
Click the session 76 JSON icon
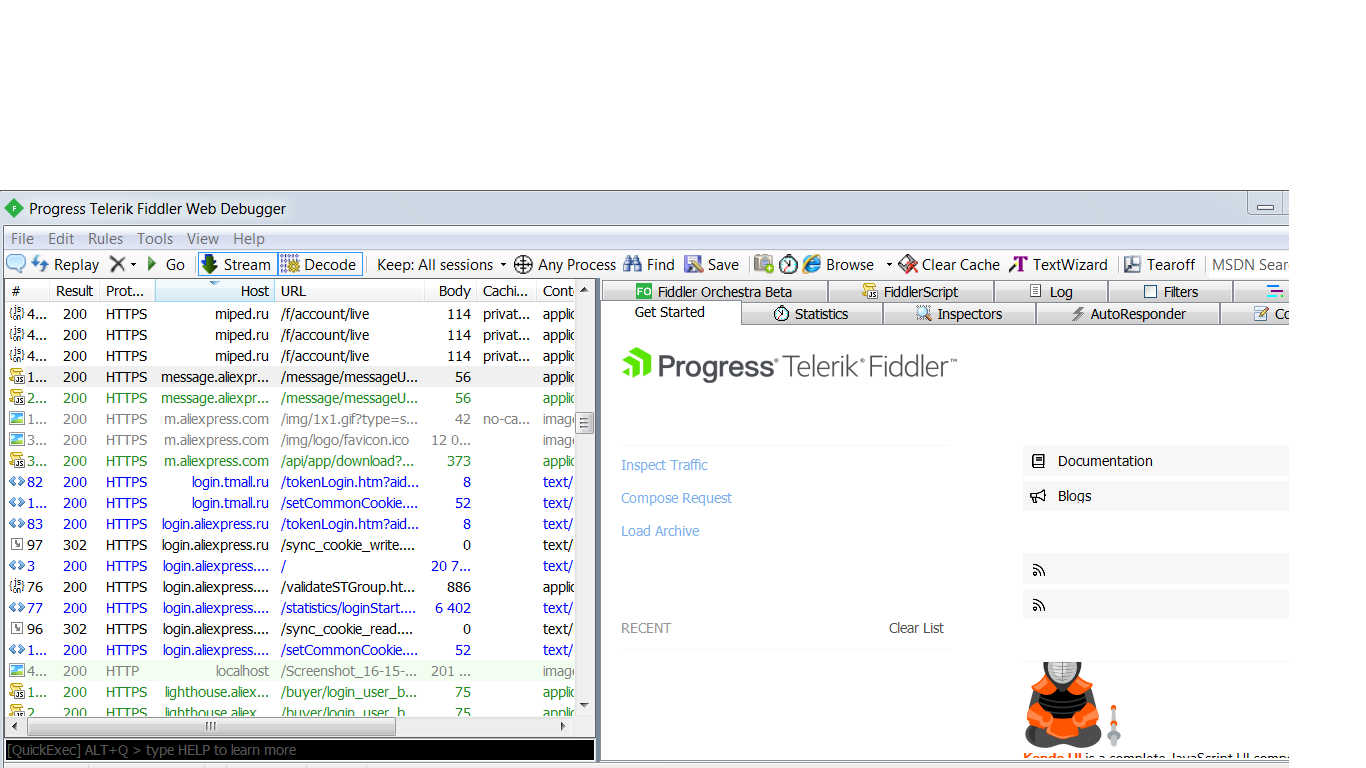tap(17, 587)
